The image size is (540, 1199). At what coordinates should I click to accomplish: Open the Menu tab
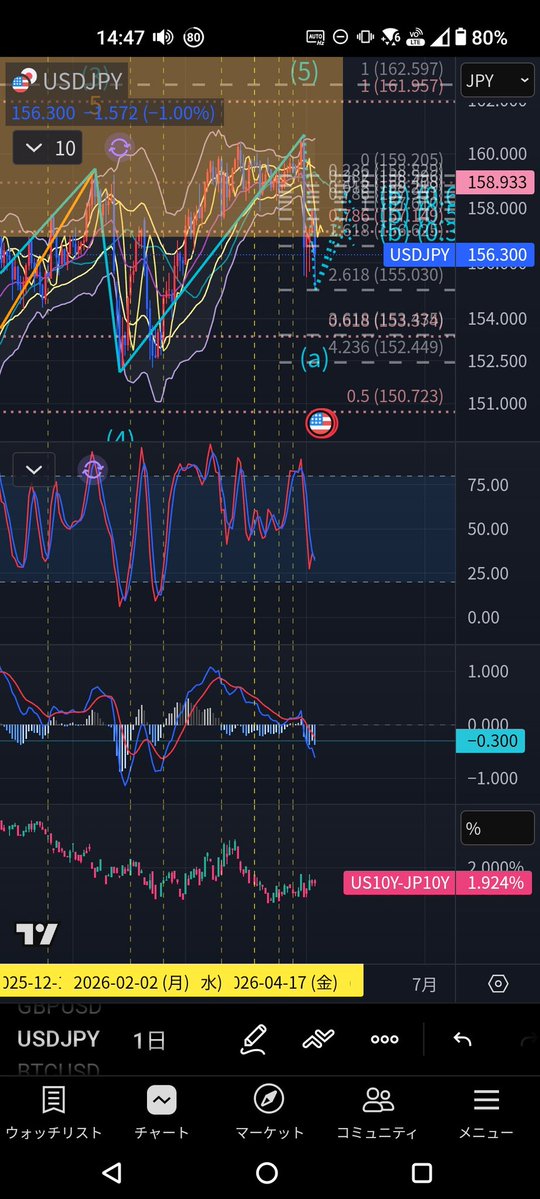pos(486,1113)
